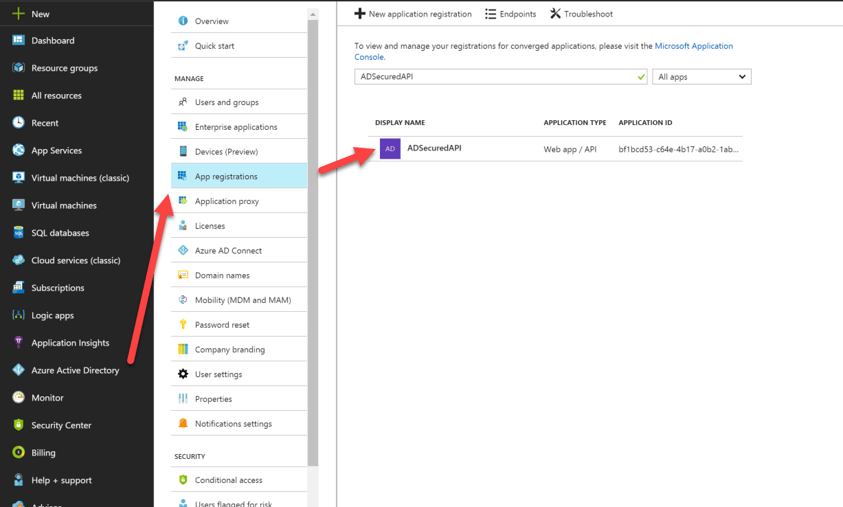The width and height of the screenshot is (843, 507).
Task: Open the Licenses menu item
Action: click(x=239, y=225)
